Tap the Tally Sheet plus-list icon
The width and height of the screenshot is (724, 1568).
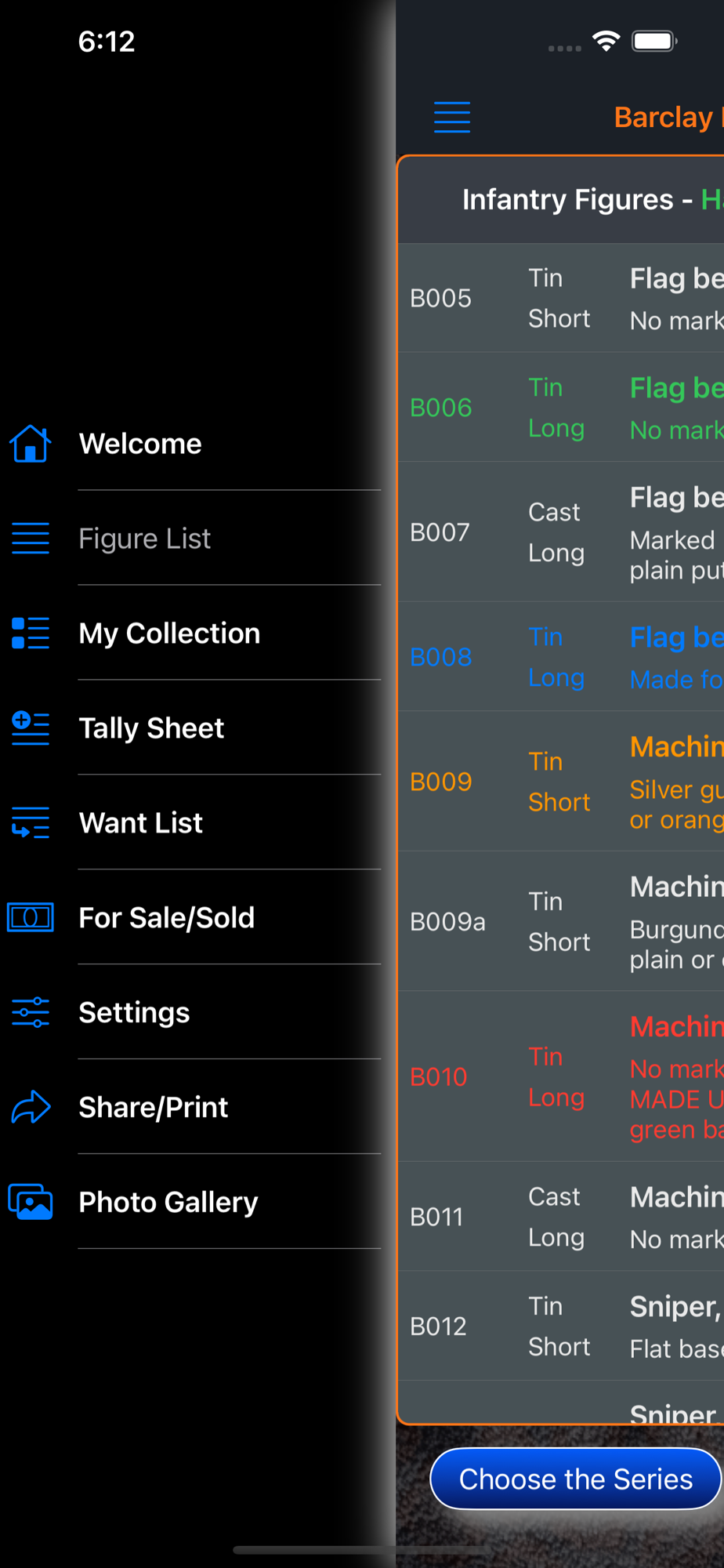click(31, 728)
